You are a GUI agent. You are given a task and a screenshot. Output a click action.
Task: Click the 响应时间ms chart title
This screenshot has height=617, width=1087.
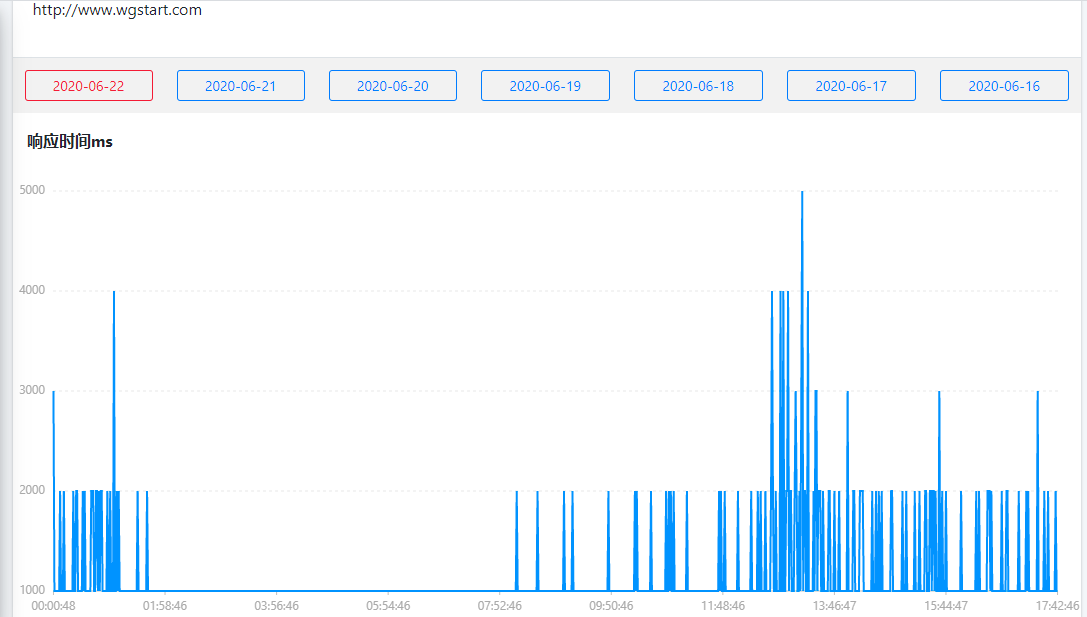tap(70, 141)
